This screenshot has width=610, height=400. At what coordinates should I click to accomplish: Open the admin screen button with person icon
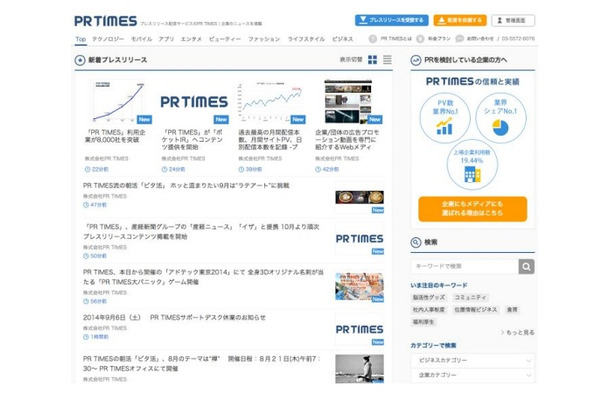click(x=513, y=20)
